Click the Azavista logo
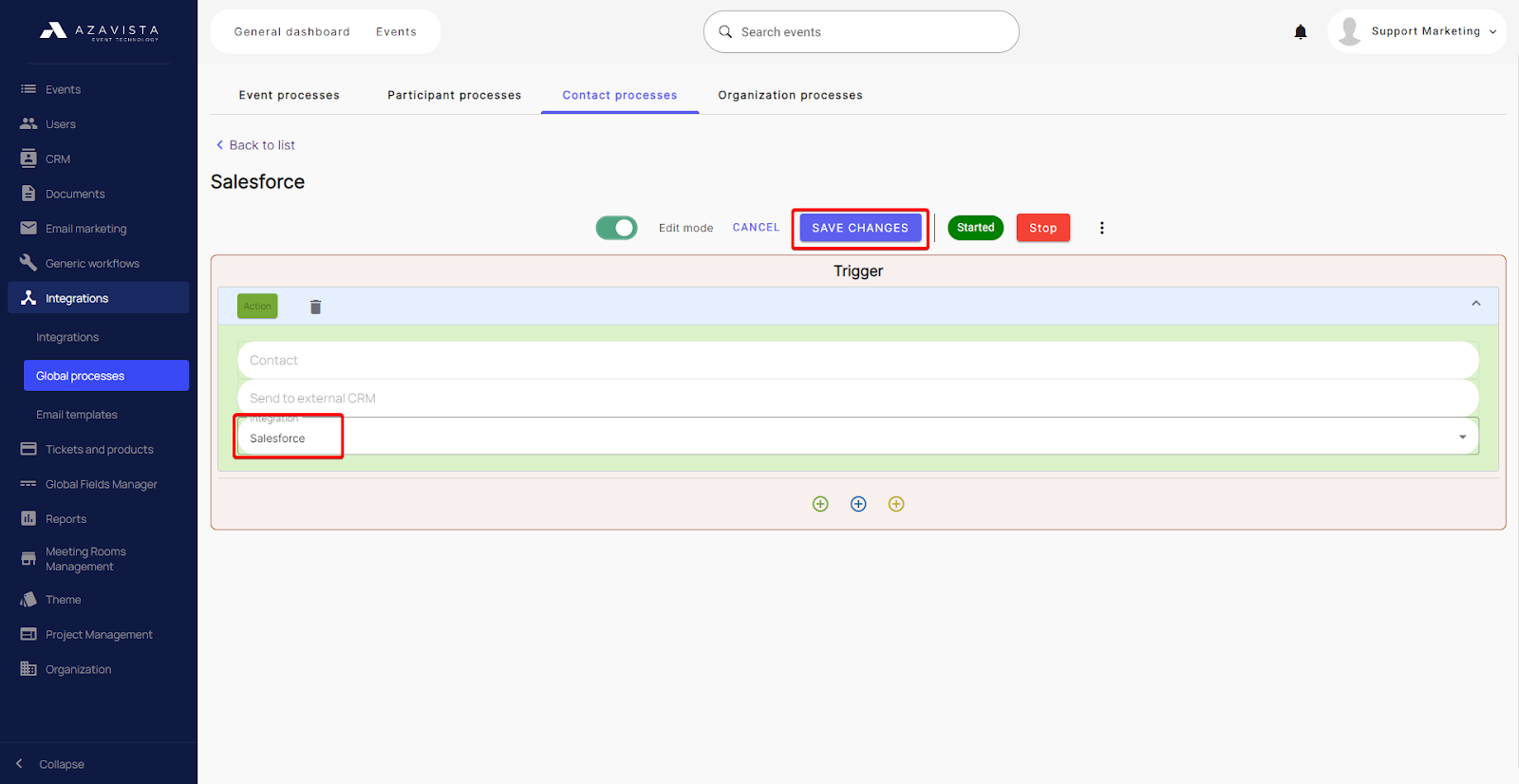This screenshot has width=1519, height=784. [99, 31]
